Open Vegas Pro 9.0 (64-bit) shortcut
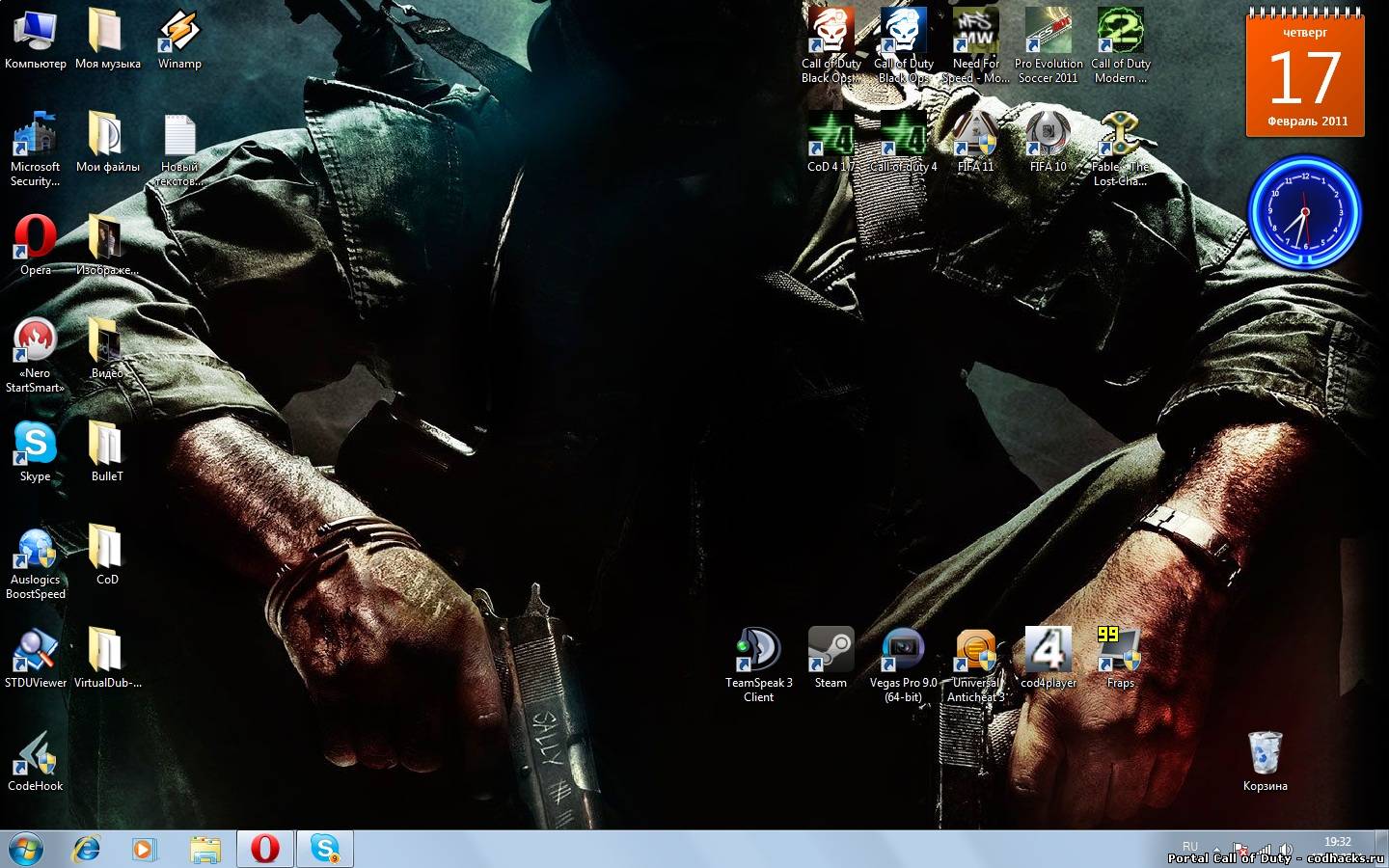The image size is (1389, 868). [x=904, y=665]
